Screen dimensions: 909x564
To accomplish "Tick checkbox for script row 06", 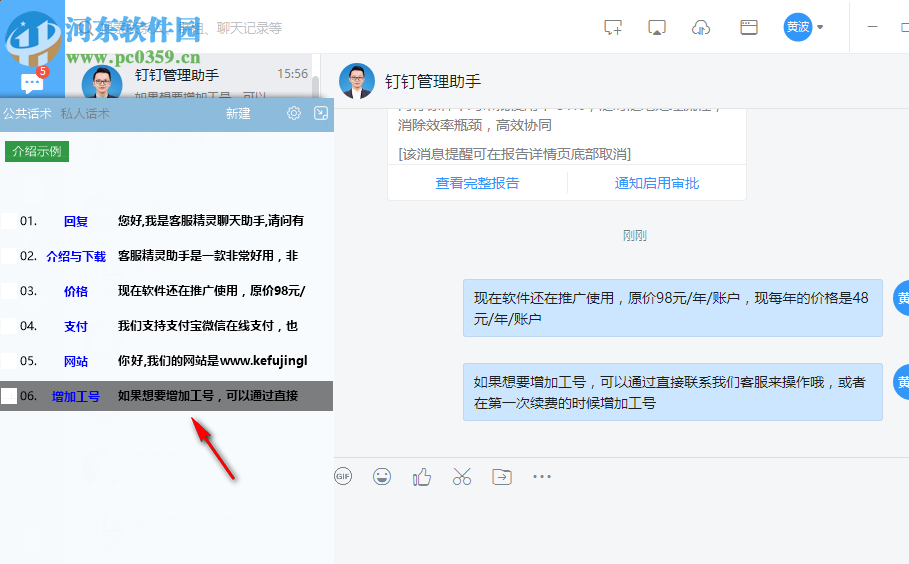I will pos(9,396).
